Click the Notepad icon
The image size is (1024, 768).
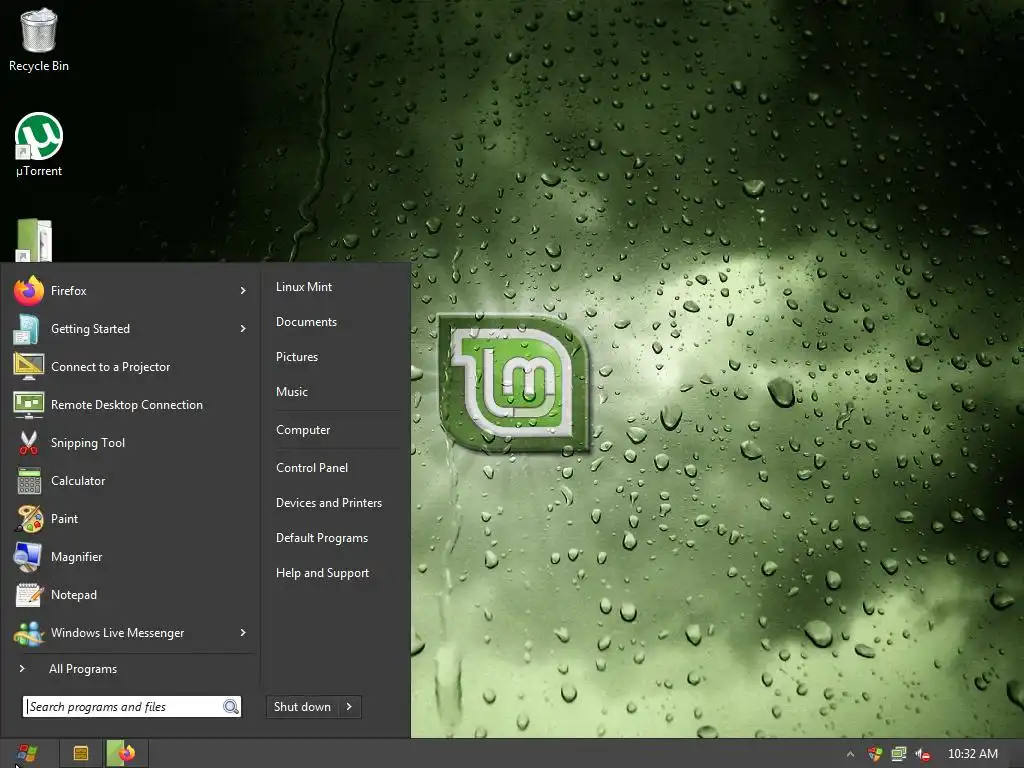[29, 594]
